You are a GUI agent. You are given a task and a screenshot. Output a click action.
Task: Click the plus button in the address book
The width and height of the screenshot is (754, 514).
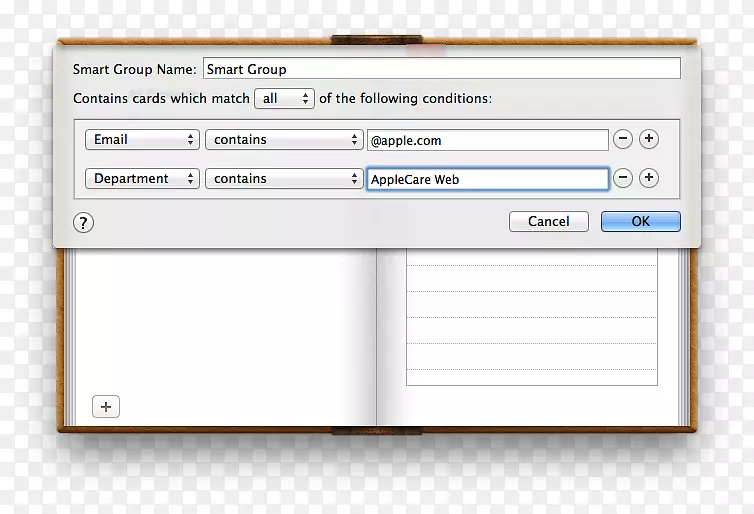point(106,407)
